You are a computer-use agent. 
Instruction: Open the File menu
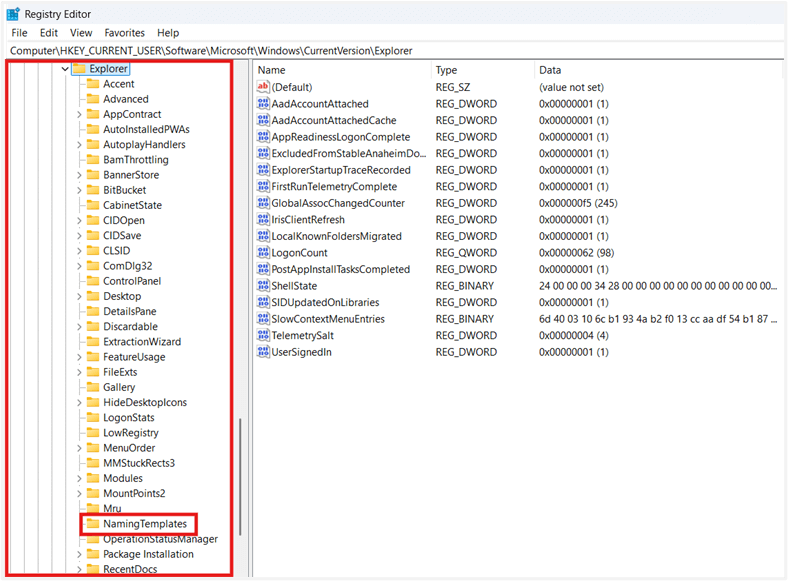tap(19, 33)
